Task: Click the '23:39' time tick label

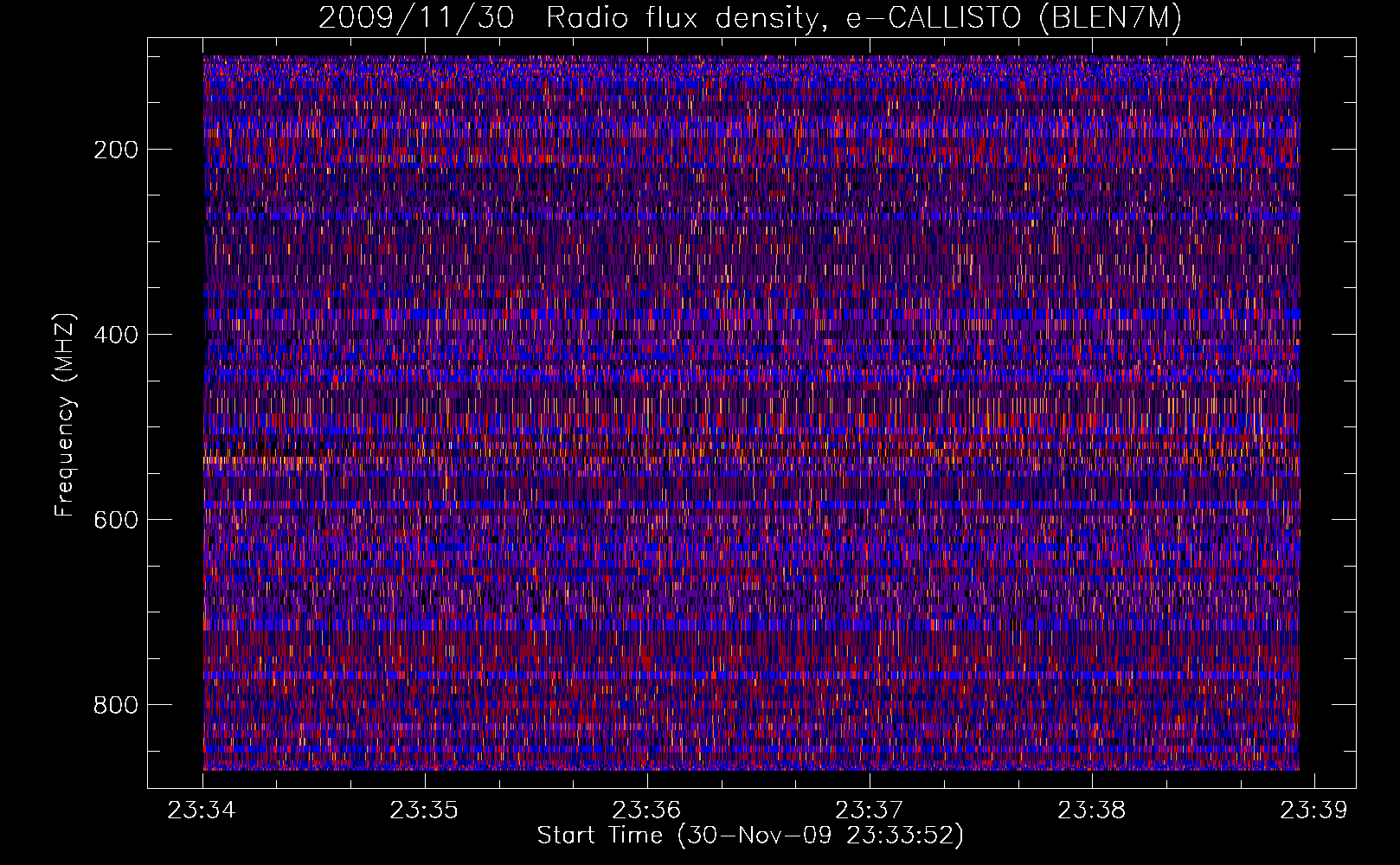Action: click(1314, 811)
